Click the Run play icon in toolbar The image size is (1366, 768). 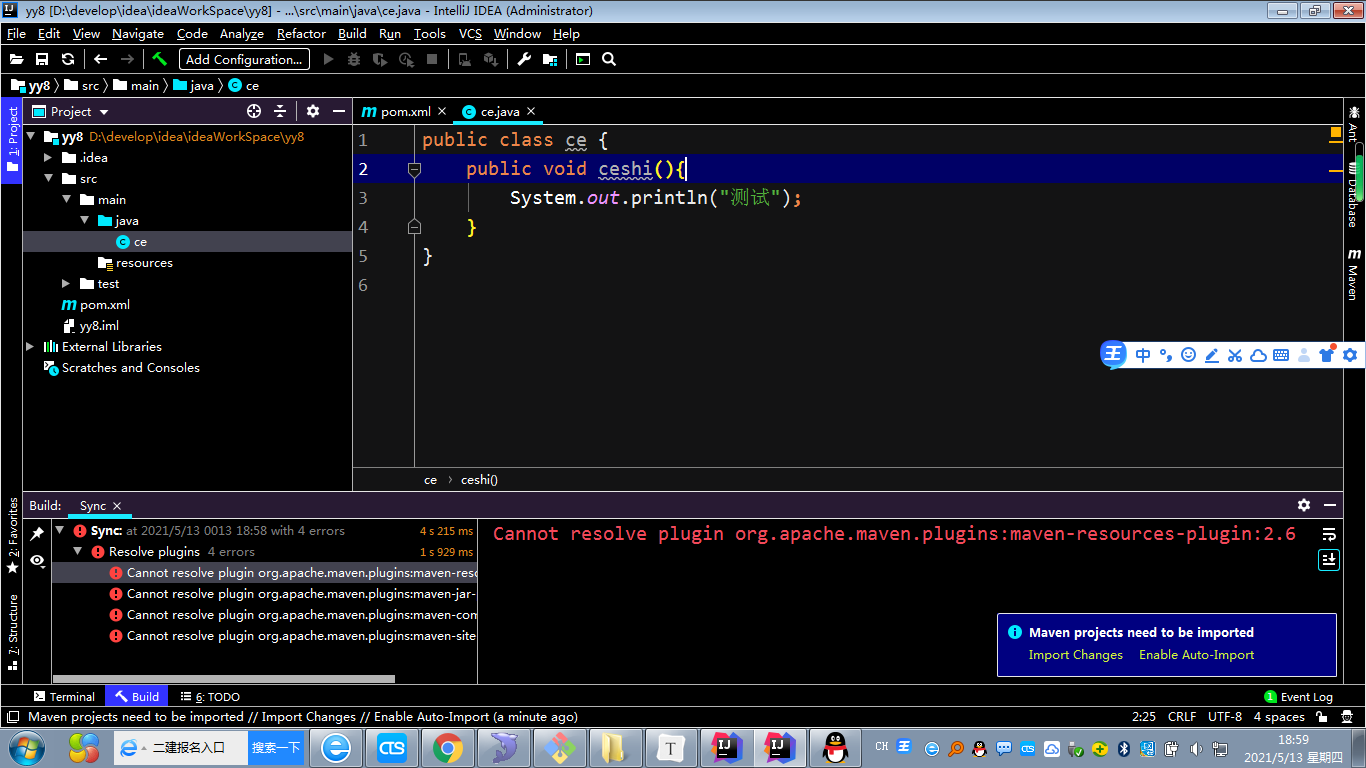328,59
